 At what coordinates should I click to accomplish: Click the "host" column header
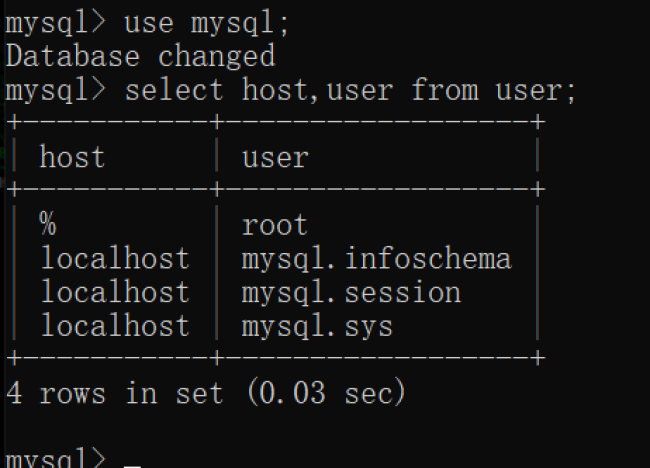(72, 157)
